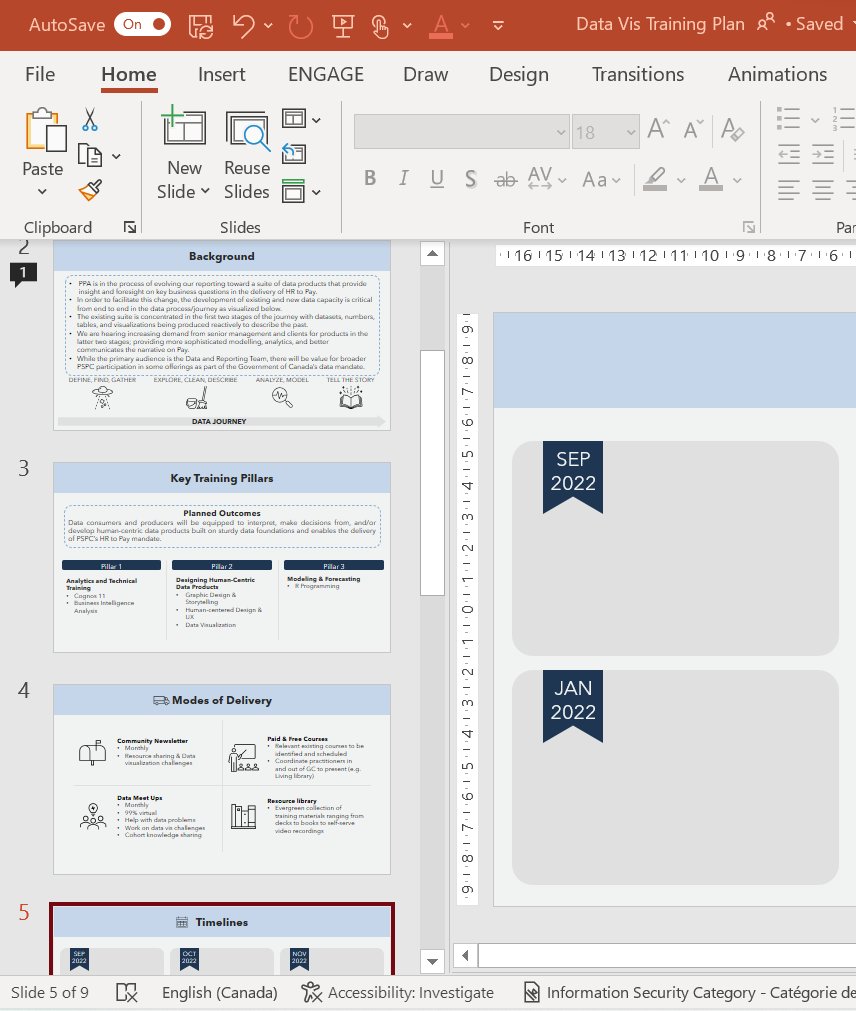Click the Copy icon
Screen dimensions: 856x1011
pyautogui.click(x=90, y=155)
